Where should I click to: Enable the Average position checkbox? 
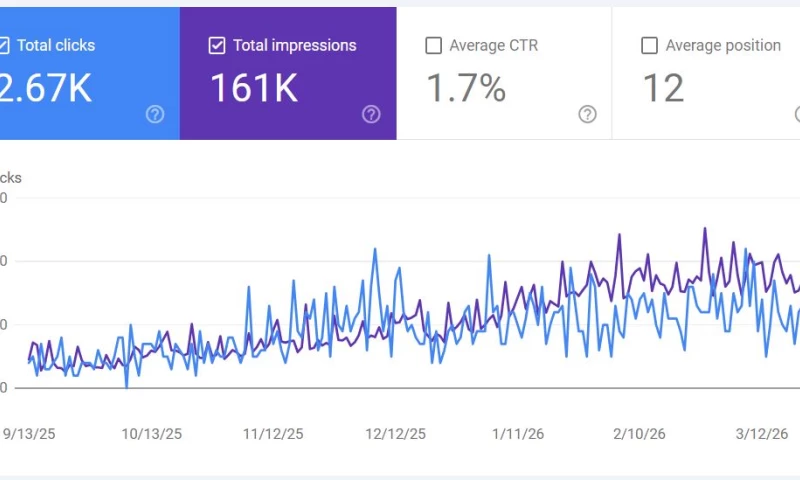[649, 45]
